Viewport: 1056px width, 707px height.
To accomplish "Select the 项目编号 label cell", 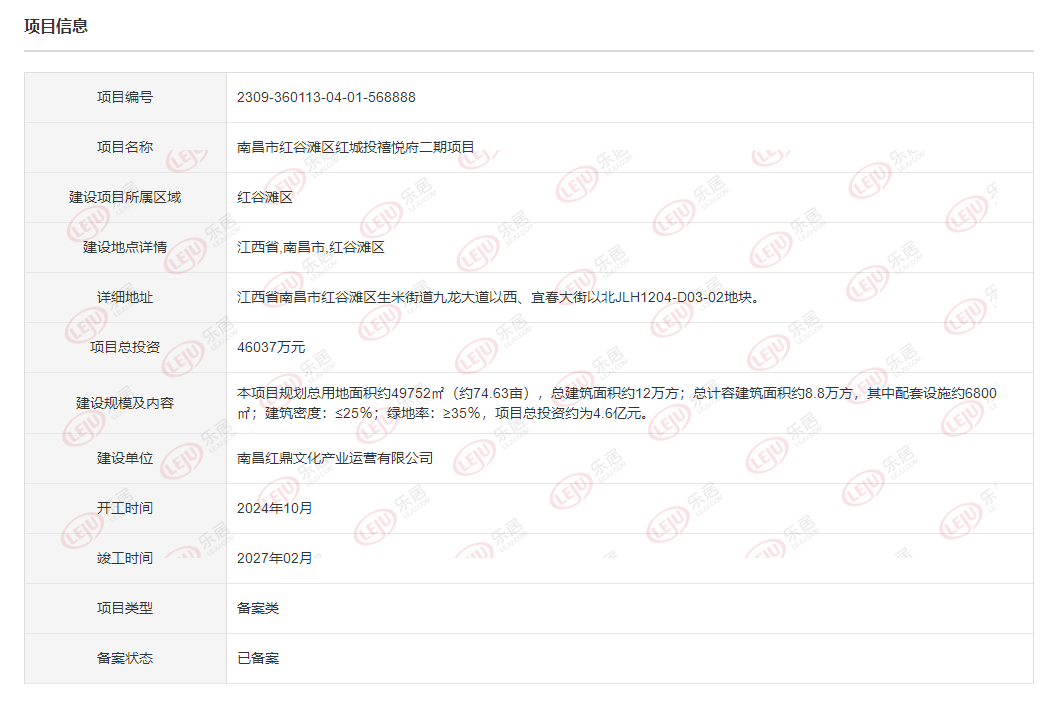I will tap(125, 98).
